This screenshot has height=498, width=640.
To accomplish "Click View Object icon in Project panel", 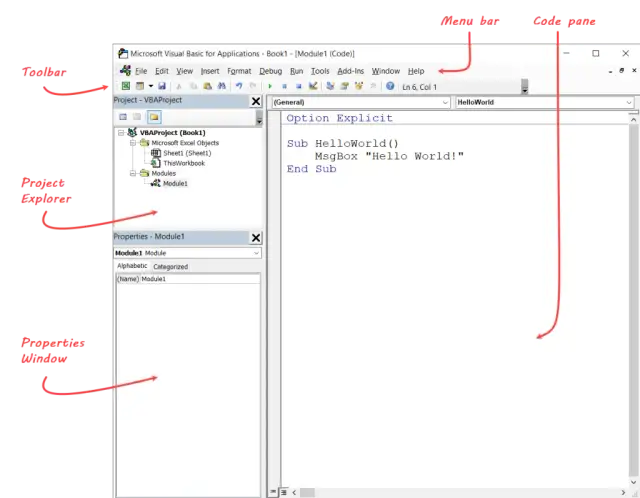I will [137, 117].
